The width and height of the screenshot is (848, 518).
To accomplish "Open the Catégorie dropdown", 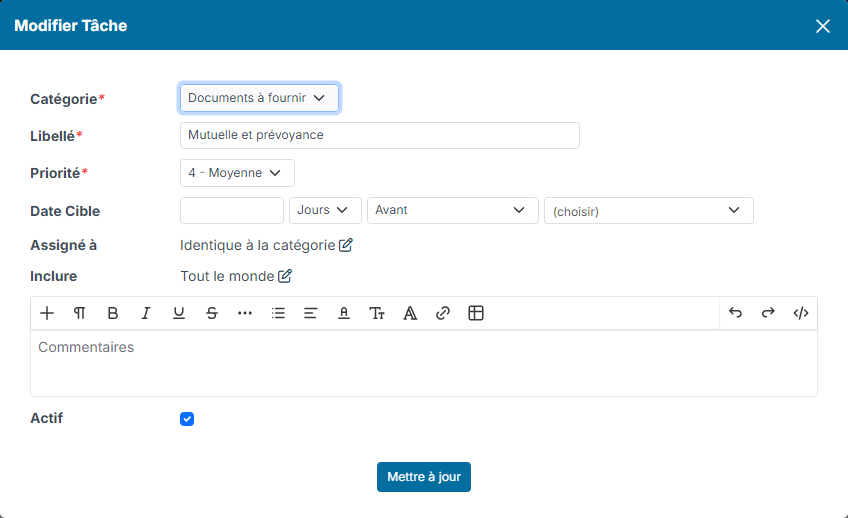I will [259, 98].
